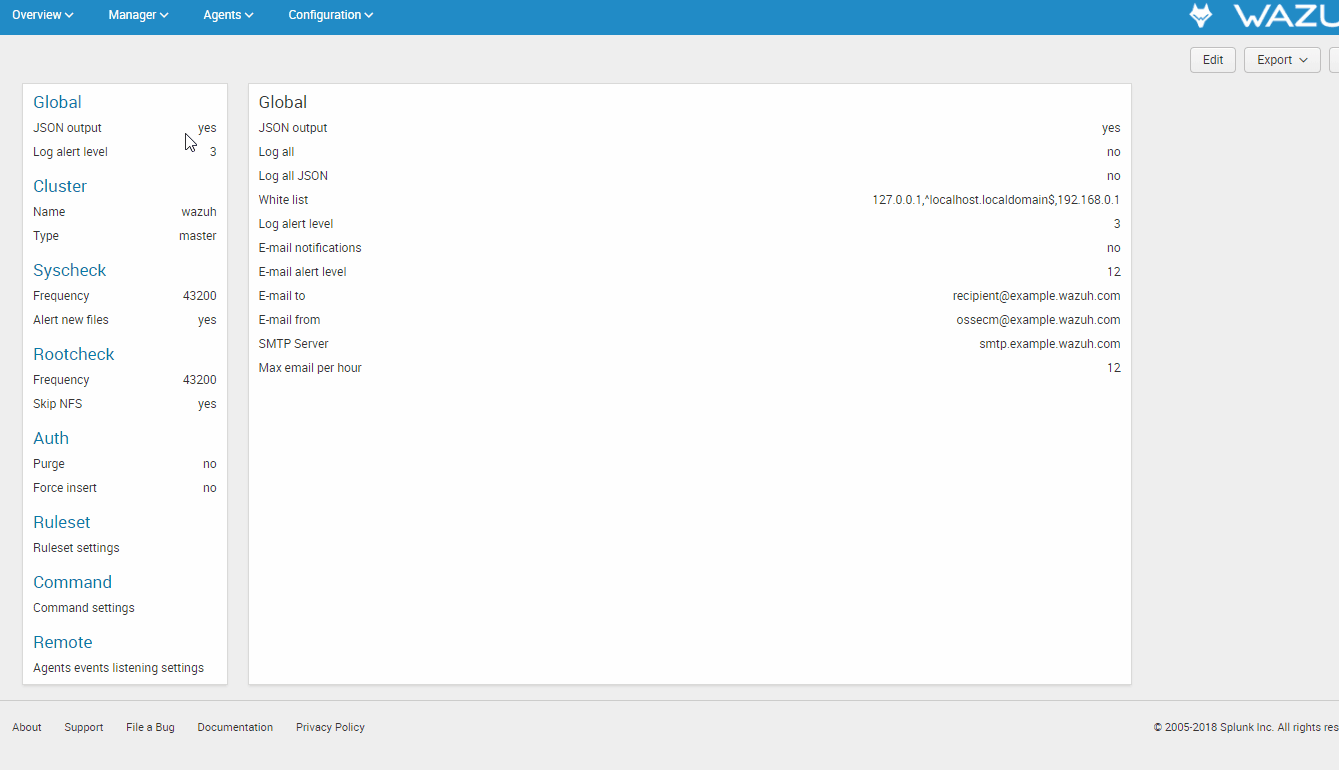1339x770 pixels.
Task: Select the Ruleset section in sidebar
Action: 61,522
